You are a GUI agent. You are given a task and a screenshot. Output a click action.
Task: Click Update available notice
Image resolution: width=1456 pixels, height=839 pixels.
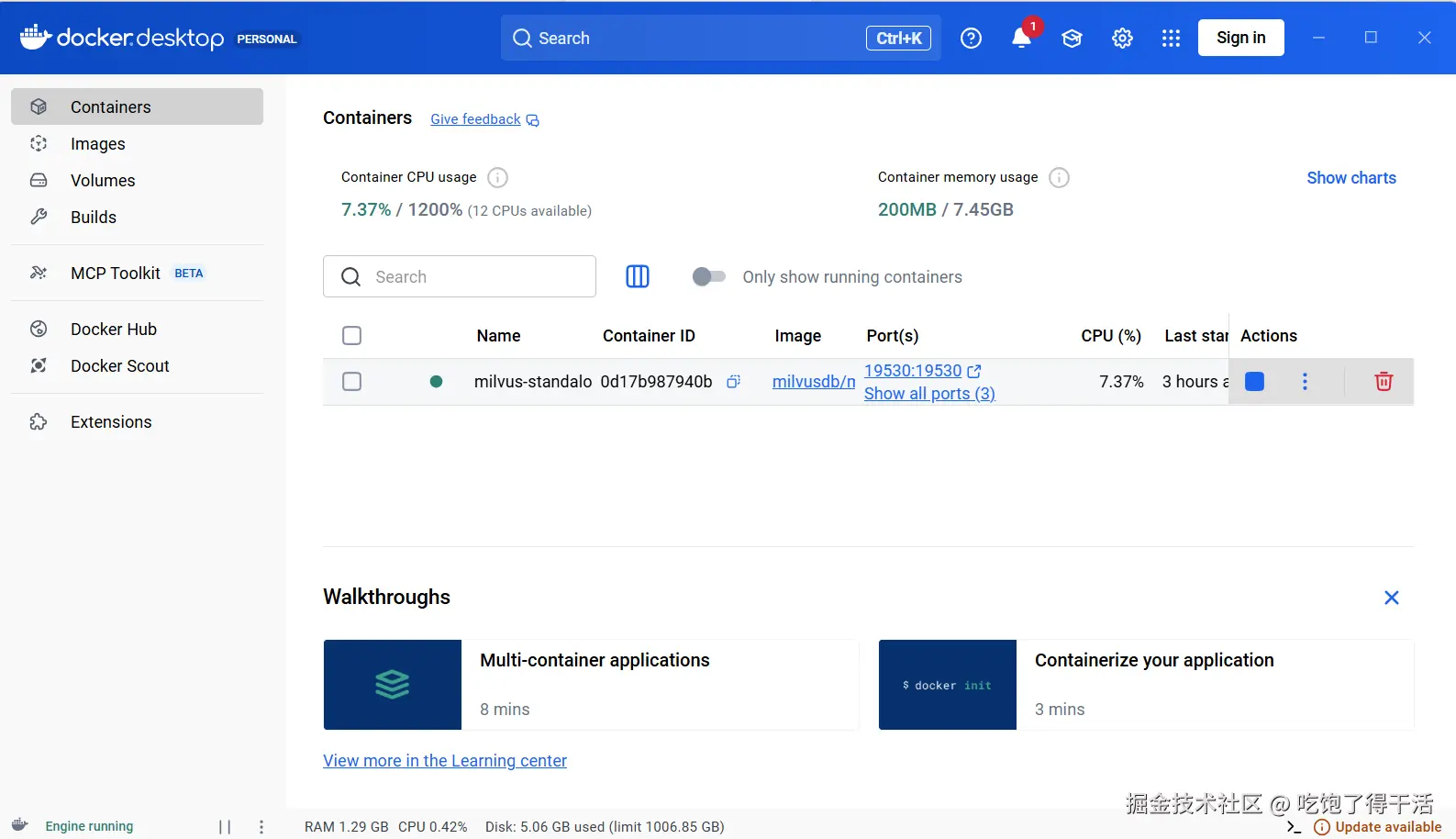pos(1378,826)
